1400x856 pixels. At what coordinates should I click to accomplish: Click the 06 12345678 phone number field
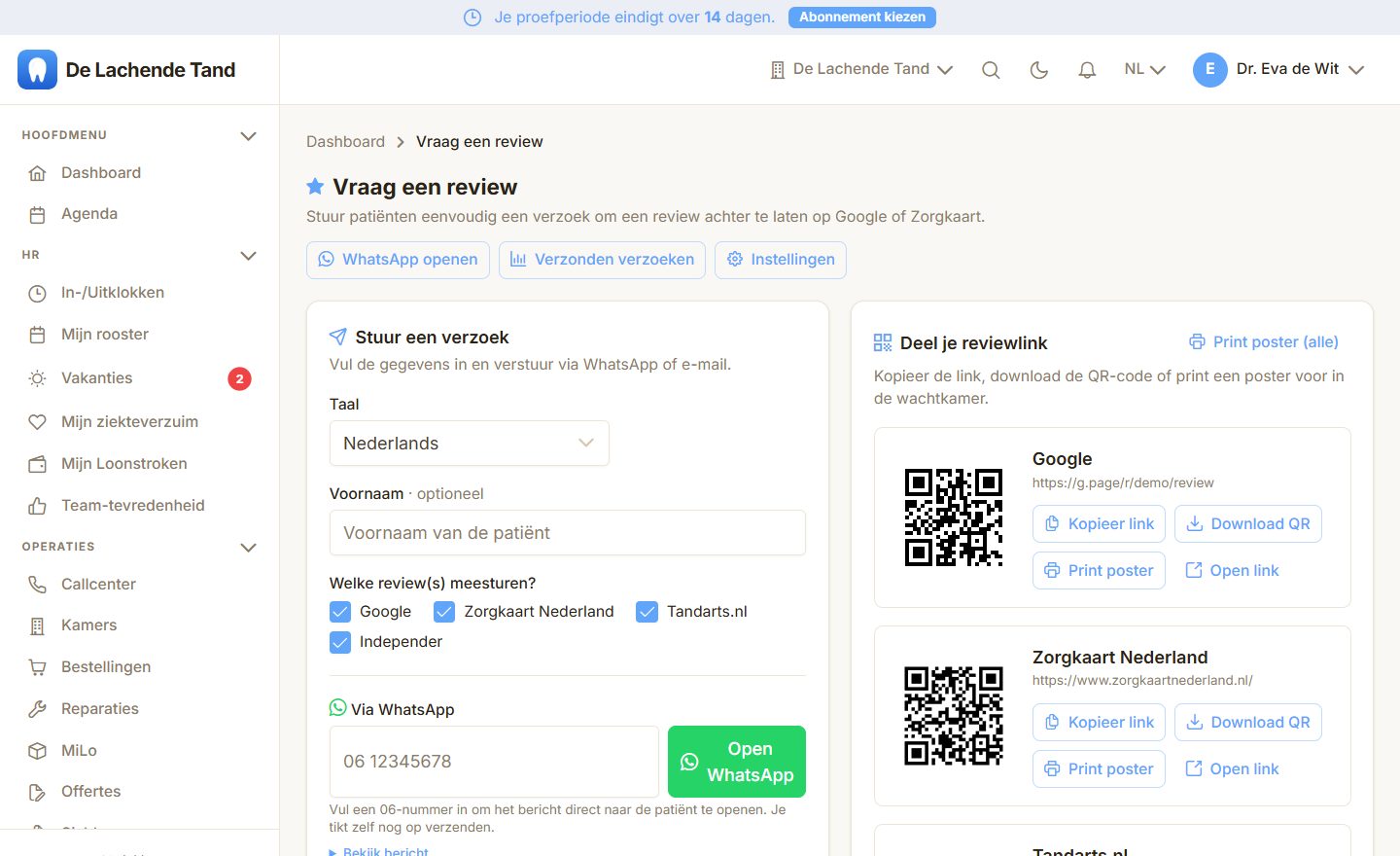[x=494, y=762]
